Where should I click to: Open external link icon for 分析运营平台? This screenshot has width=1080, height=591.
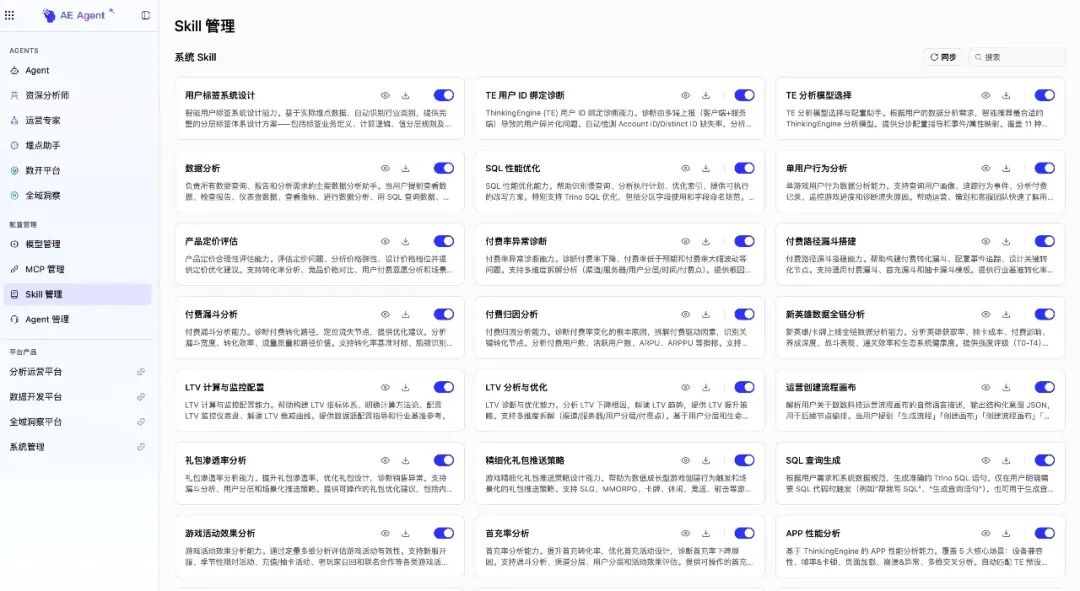[x=141, y=372]
